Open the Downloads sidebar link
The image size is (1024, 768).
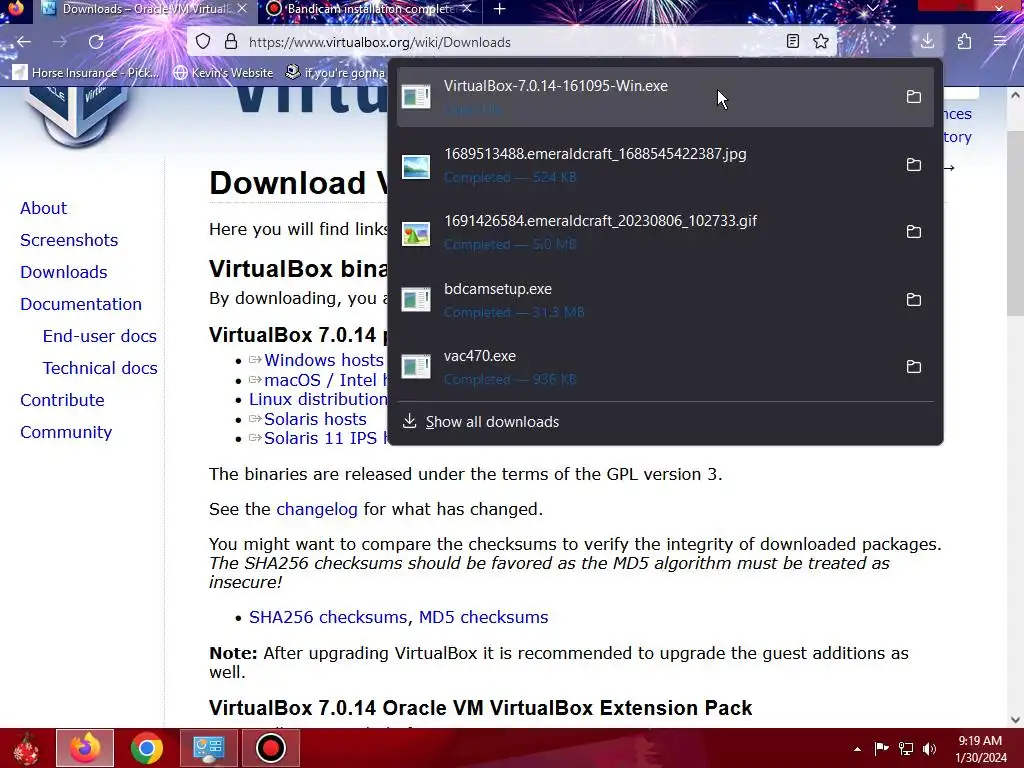tap(63, 272)
